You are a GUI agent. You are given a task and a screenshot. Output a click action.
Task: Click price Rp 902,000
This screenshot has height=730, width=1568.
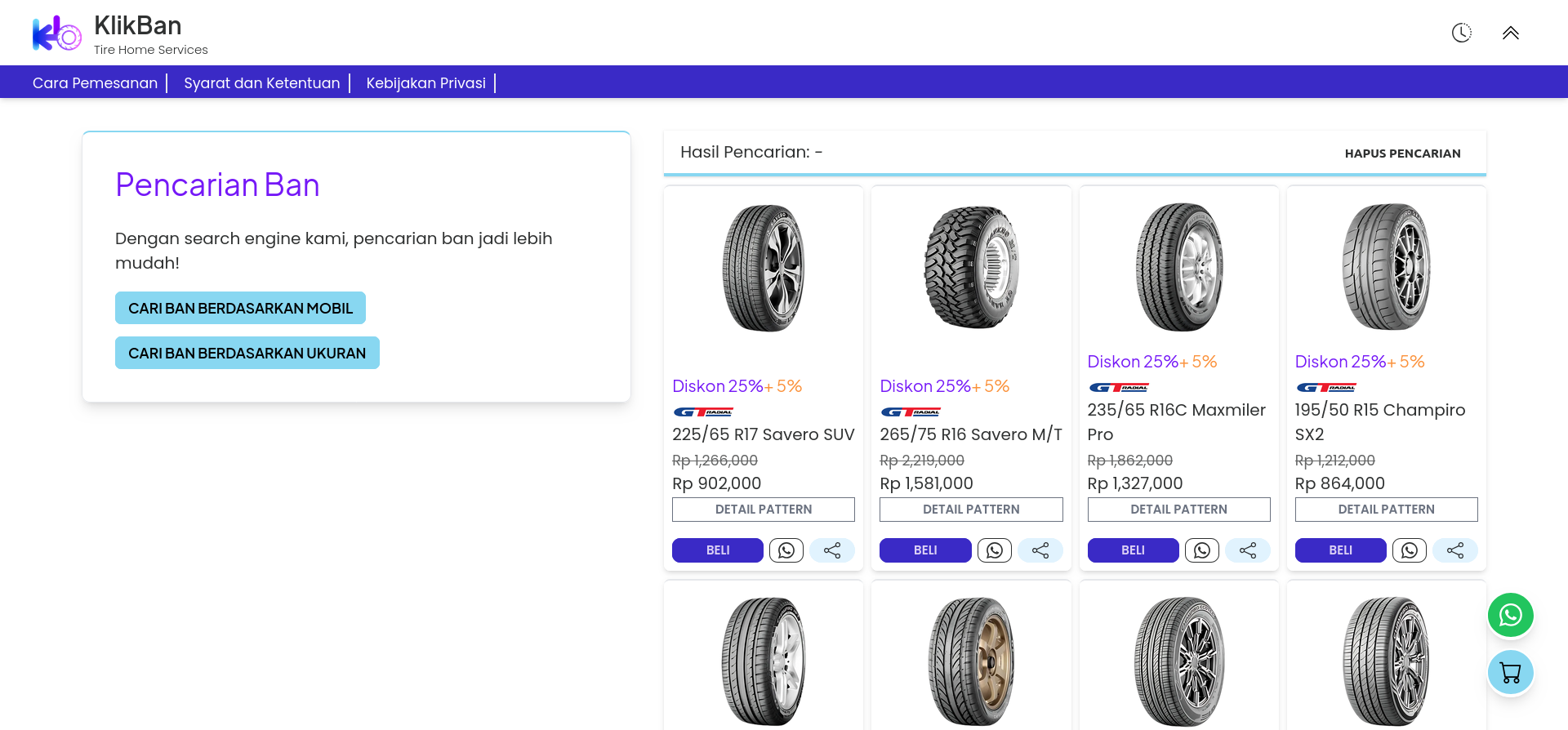(717, 483)
